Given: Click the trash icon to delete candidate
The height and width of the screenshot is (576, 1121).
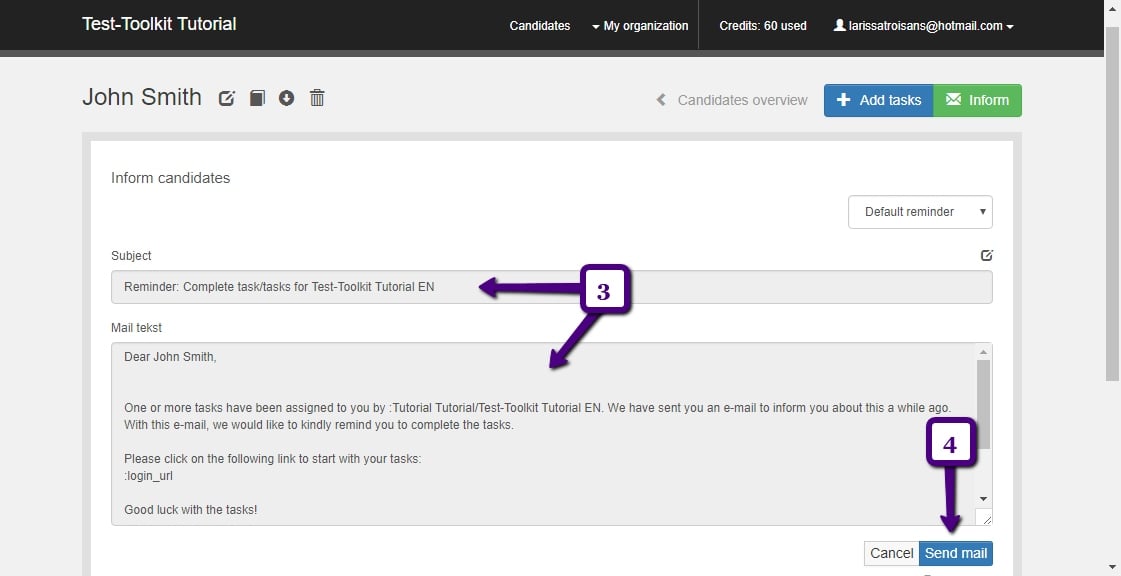Looking at the screenshot, I should point(317,98).
